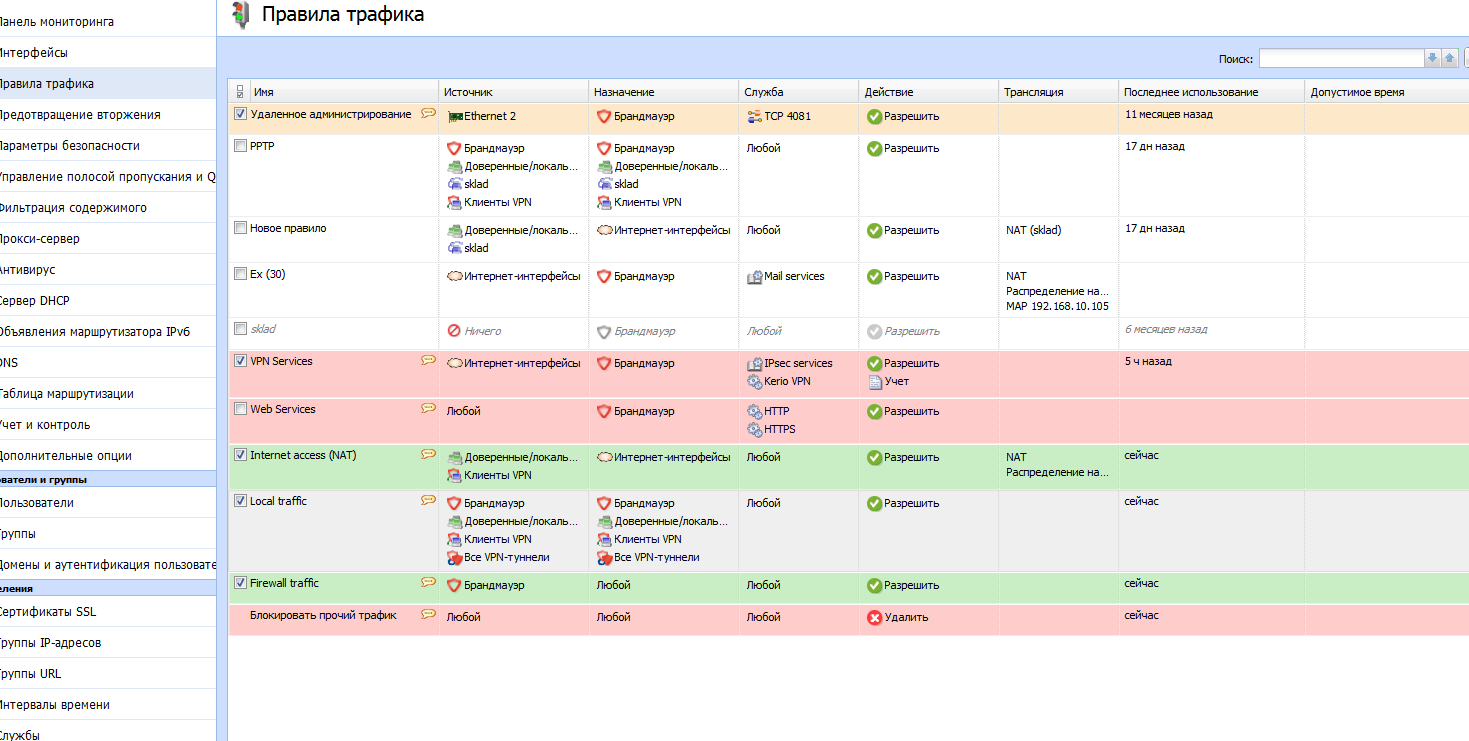Open Сертификаты SSL in the sidebar
Image resolution: width=1469 pixels, height=741 pixels.
[x=108, y=612]
